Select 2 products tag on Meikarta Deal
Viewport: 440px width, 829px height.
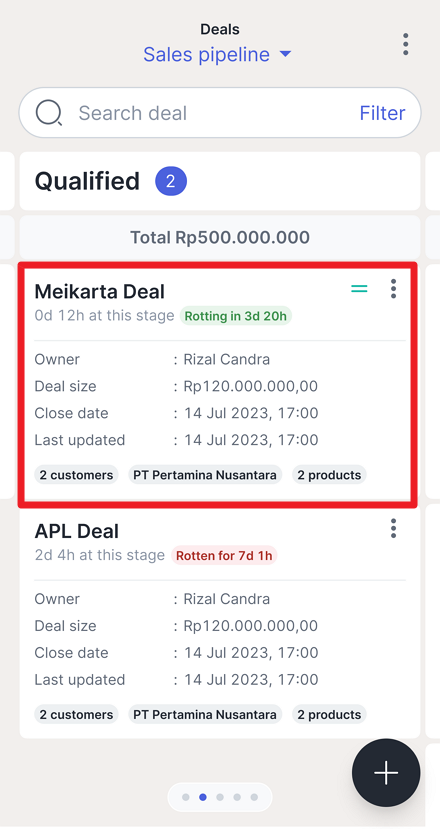click(329, 475)
